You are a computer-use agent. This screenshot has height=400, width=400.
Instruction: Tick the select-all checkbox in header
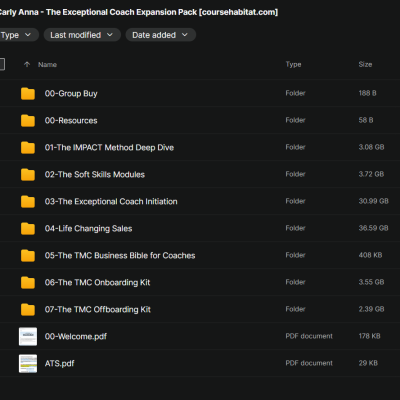[x=1, y=64]
